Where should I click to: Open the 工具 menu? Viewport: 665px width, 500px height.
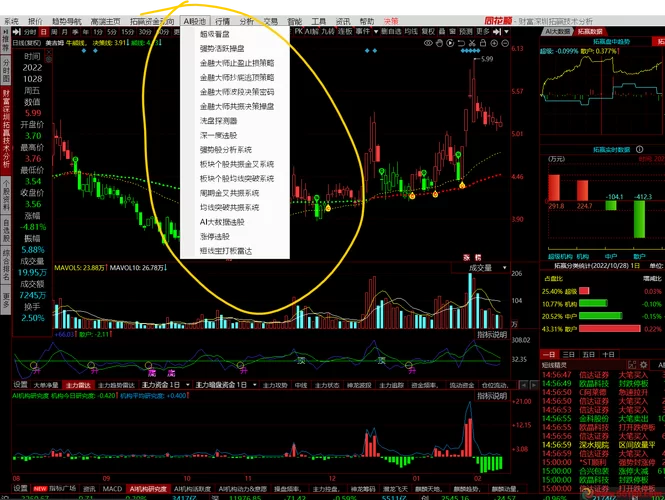point(319,21)
